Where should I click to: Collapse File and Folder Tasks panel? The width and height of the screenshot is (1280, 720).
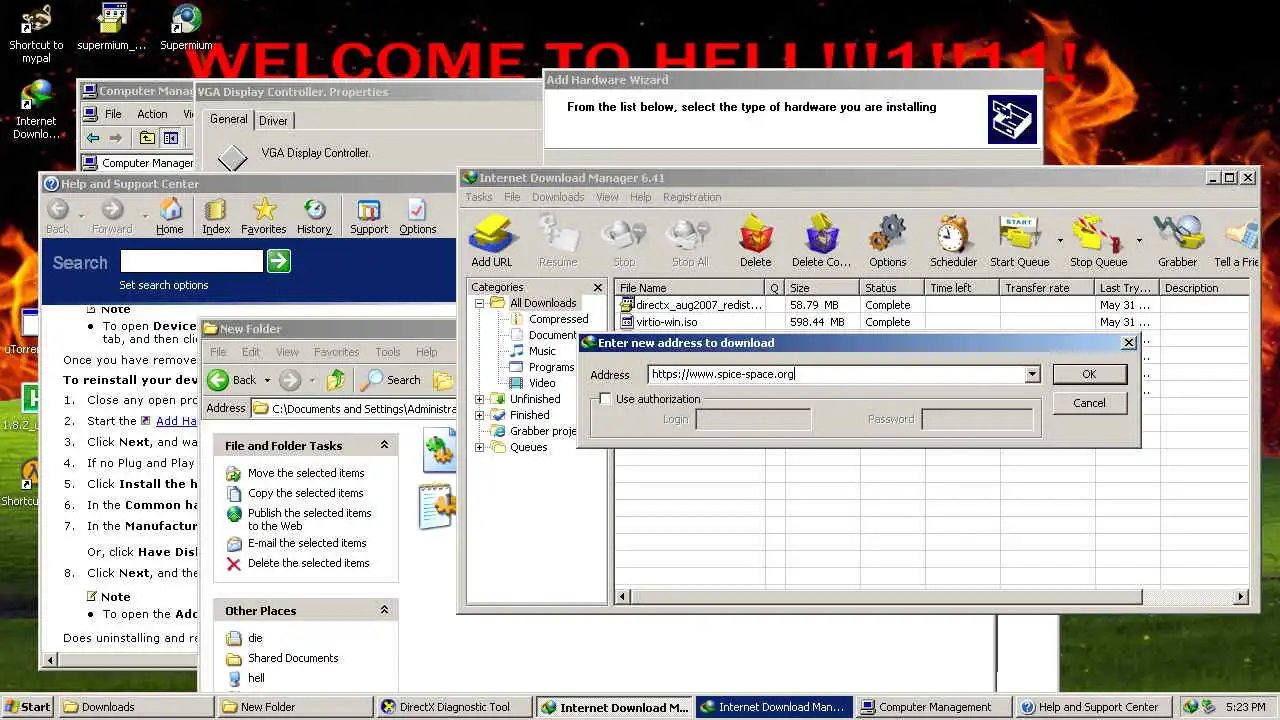click(384, 445)
